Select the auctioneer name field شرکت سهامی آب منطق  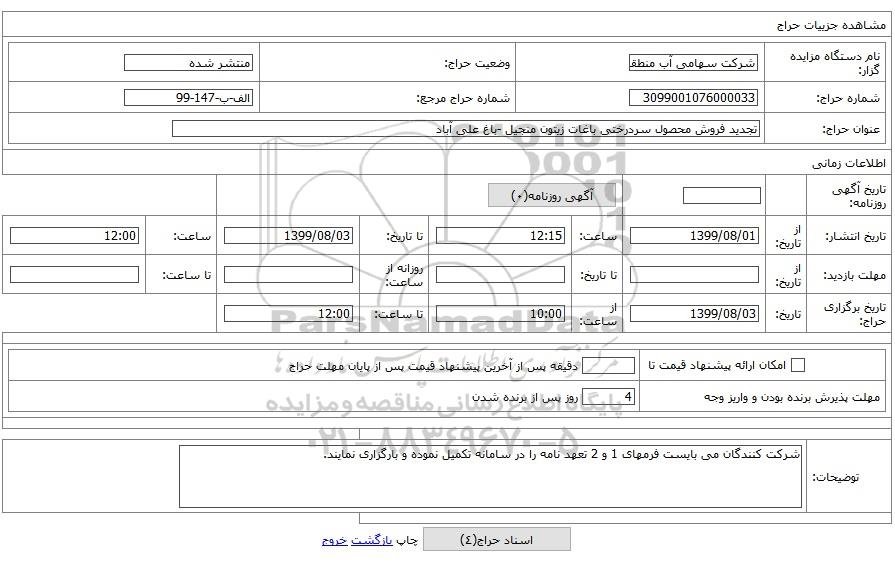click(x=693, y=63)
